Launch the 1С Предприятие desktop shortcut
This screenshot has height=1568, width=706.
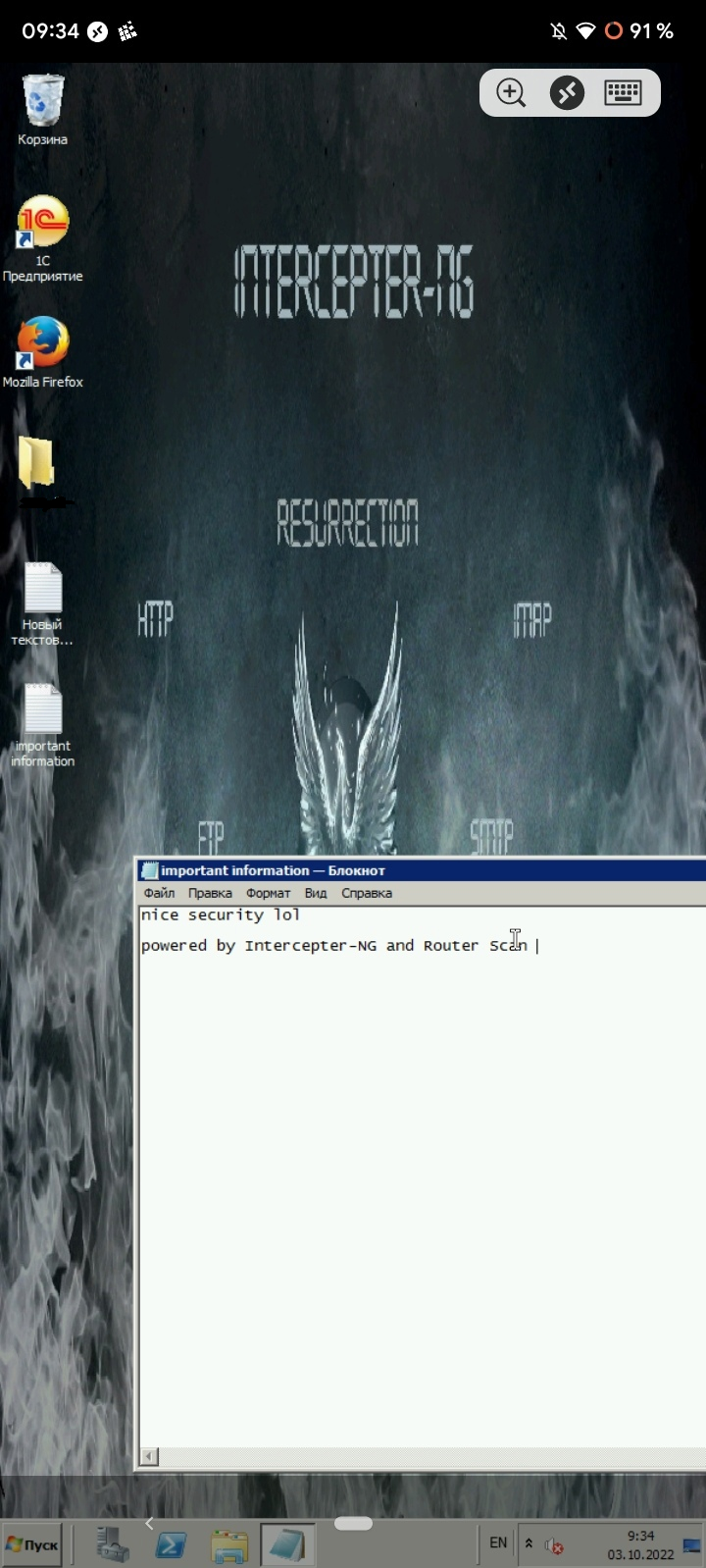42,238
